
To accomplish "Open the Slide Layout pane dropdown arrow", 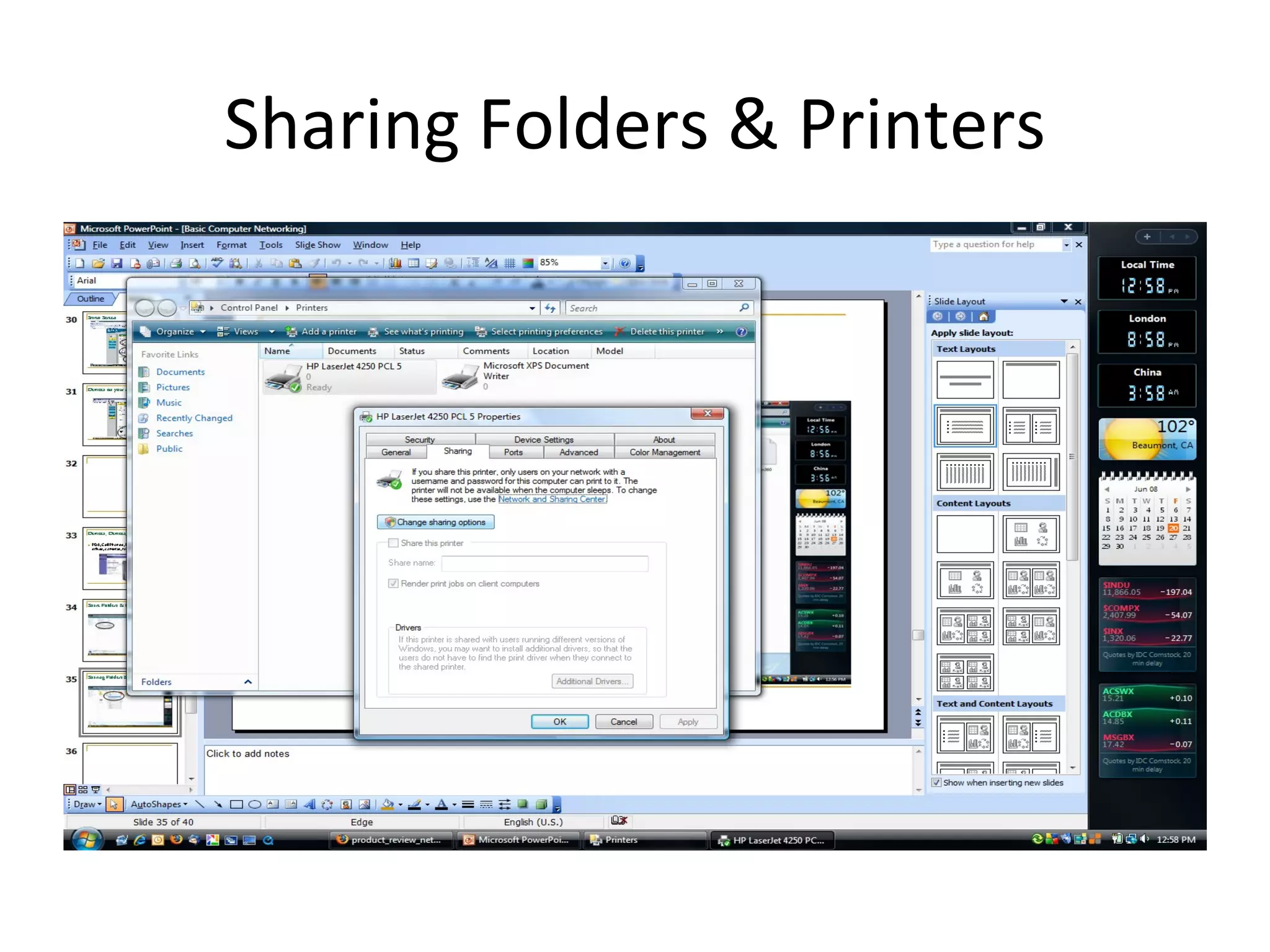I will (1064, 301).
